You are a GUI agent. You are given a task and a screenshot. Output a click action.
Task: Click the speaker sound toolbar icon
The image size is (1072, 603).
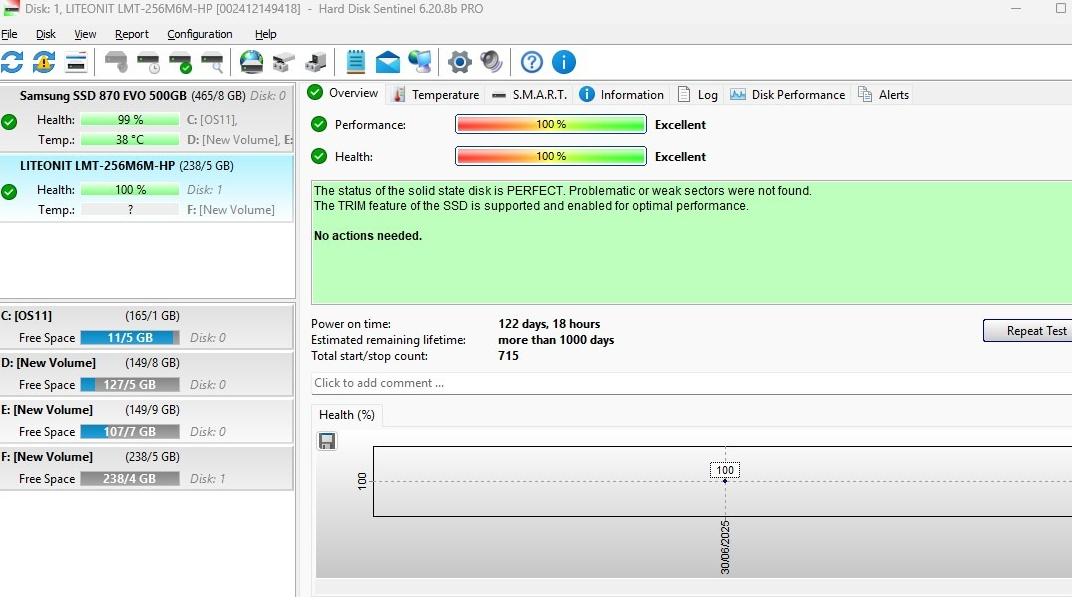point(491,62)
